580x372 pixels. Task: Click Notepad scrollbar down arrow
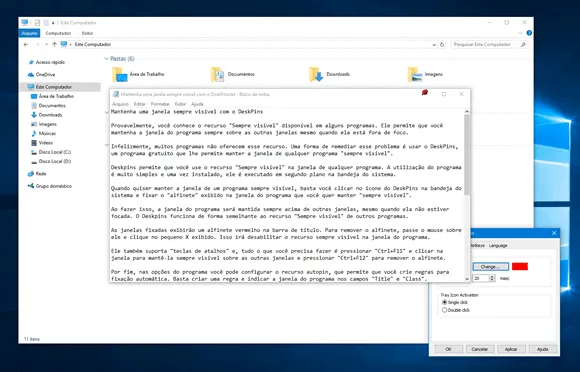tap(467, 279)
